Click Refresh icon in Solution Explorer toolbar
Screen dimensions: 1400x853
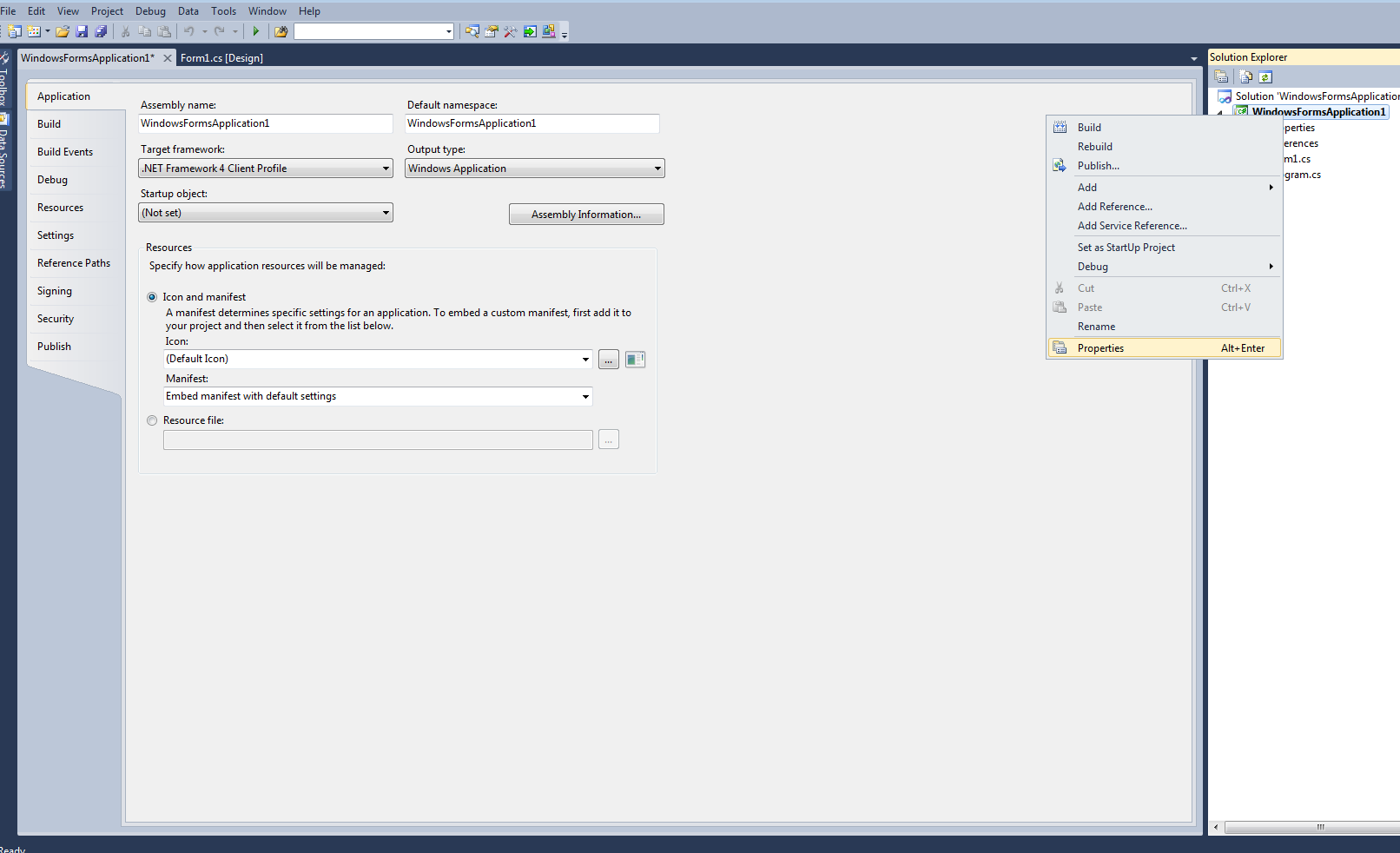pos(1265,76)
